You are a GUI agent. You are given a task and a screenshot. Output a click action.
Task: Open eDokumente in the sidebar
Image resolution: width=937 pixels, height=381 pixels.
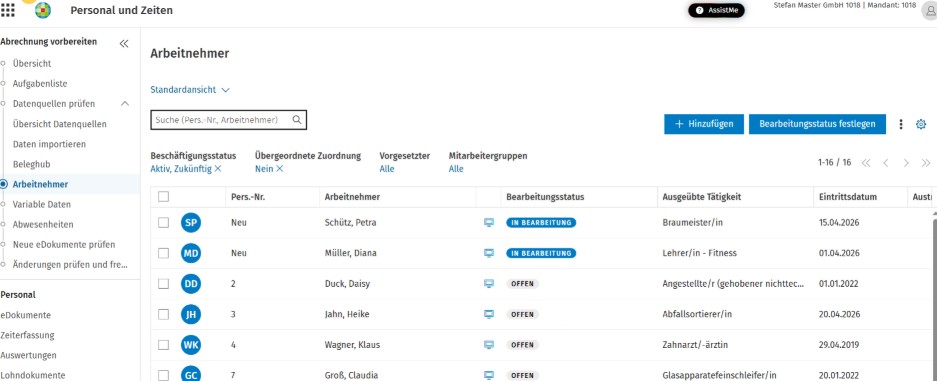point(26,315)
